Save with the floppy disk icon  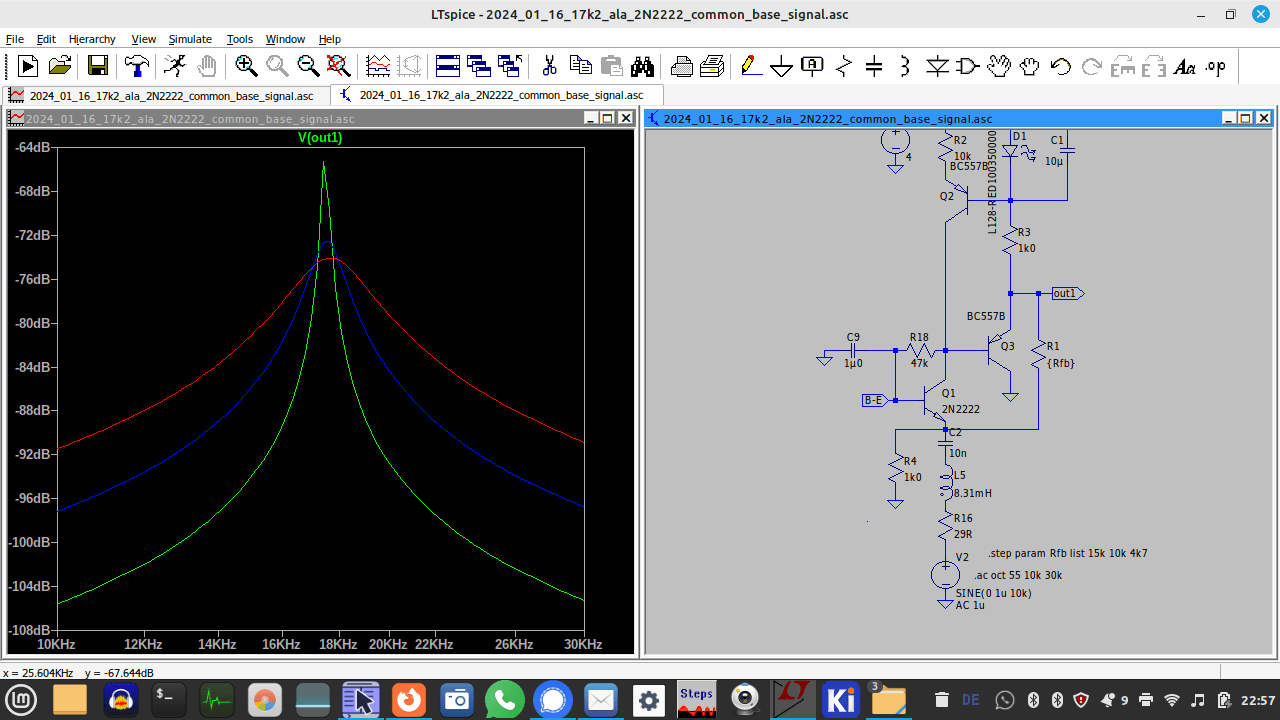[x=98, y=66]
